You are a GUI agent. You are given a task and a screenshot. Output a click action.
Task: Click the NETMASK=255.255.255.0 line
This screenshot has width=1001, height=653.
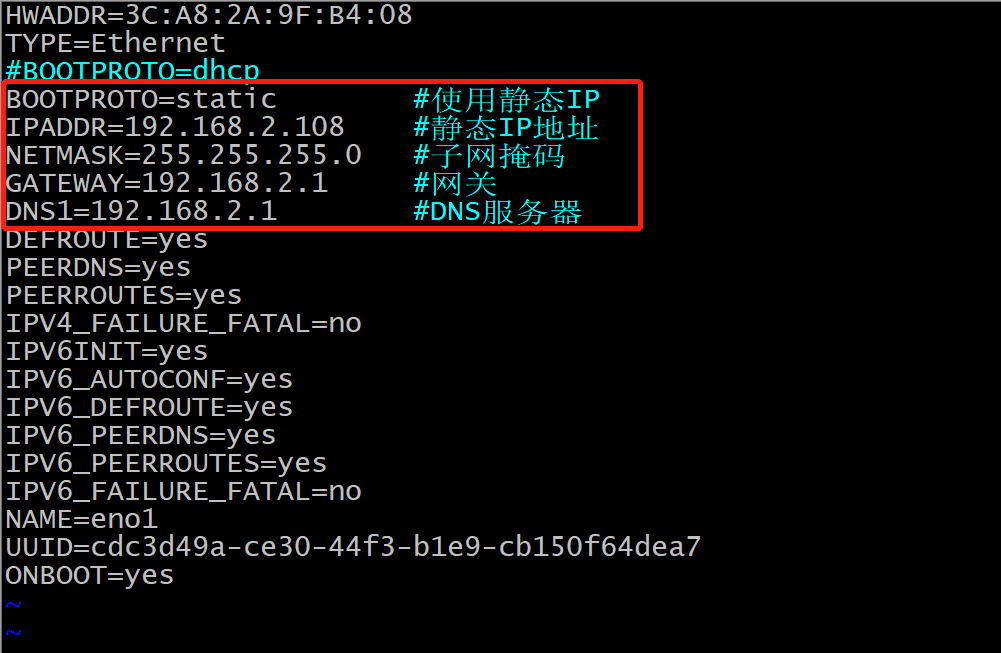coord(183,156)
